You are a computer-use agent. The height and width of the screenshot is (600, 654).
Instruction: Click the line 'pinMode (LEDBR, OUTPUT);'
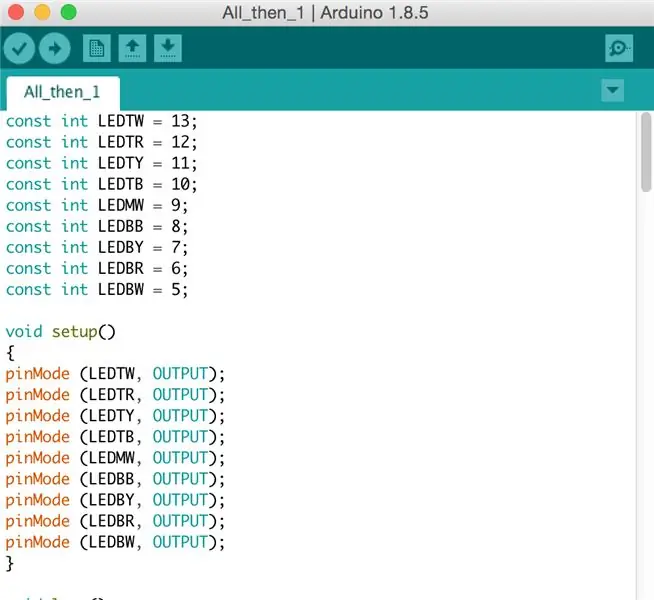115,522
